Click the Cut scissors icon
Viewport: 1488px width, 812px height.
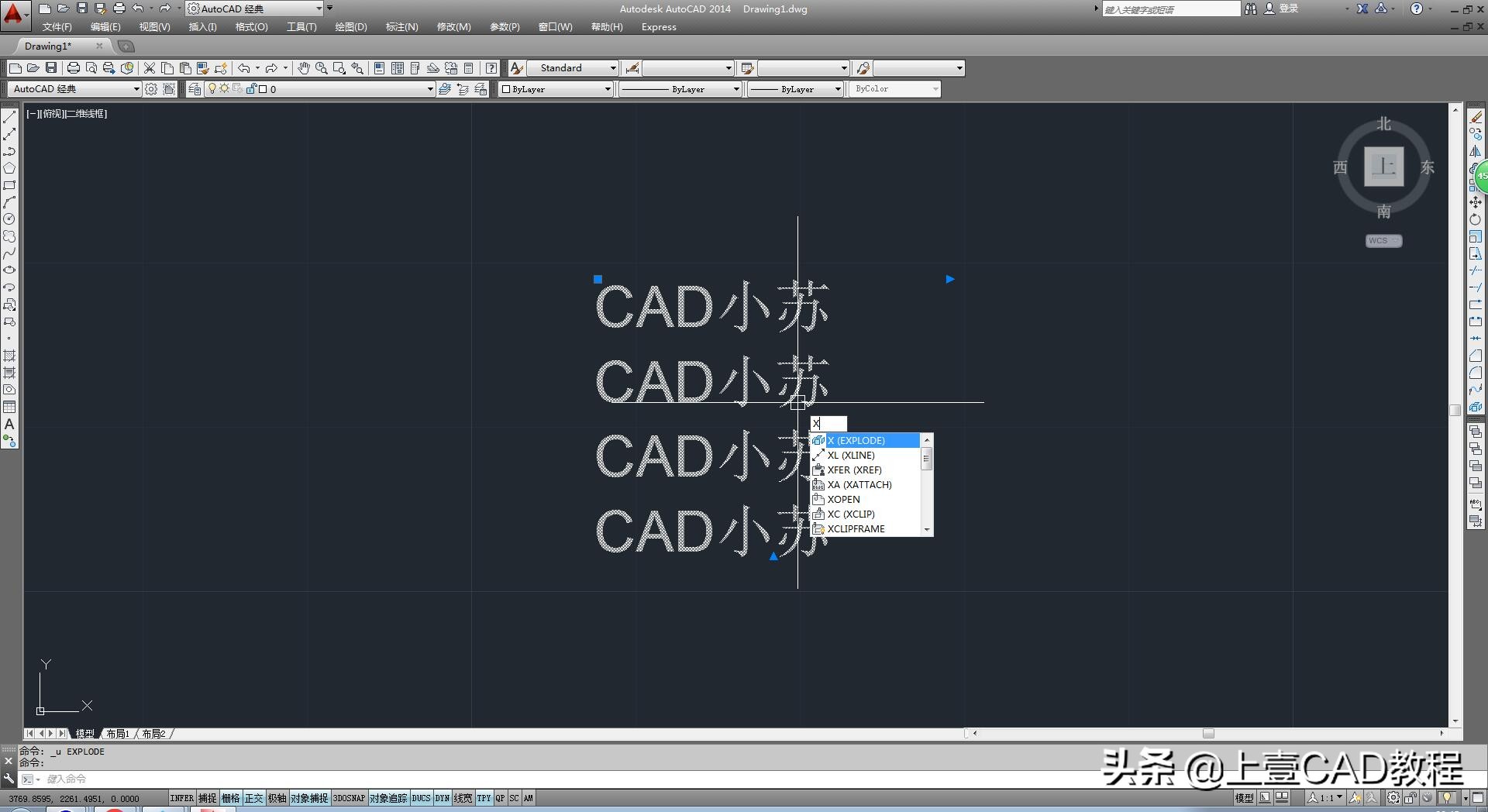[150, 68]
